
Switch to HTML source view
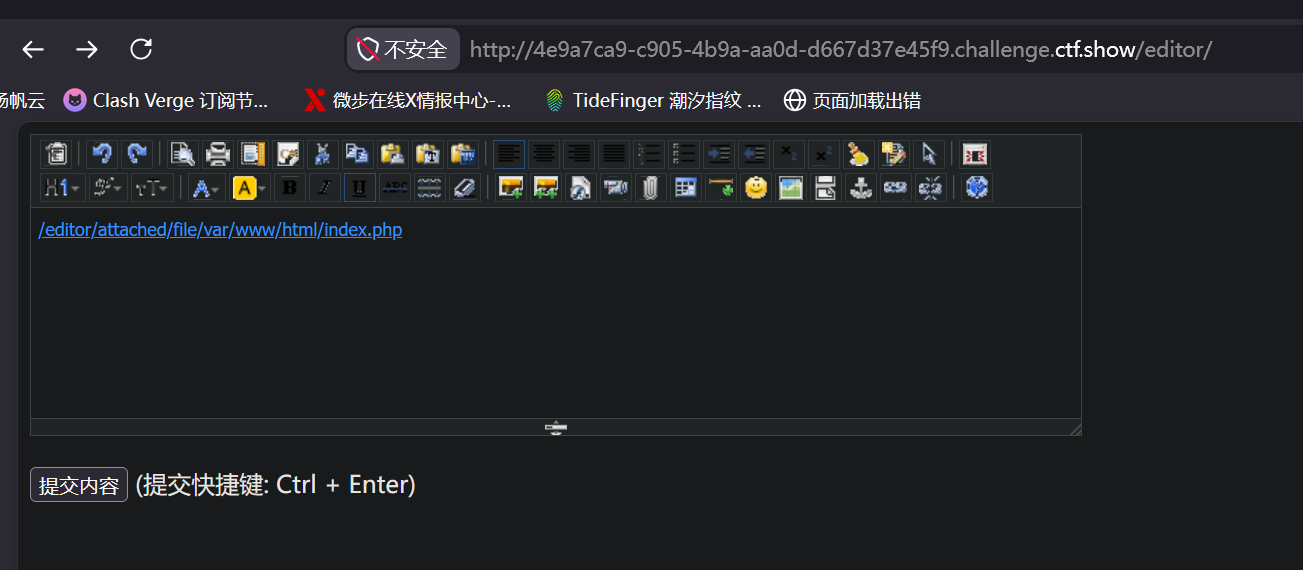coord(56,154)
